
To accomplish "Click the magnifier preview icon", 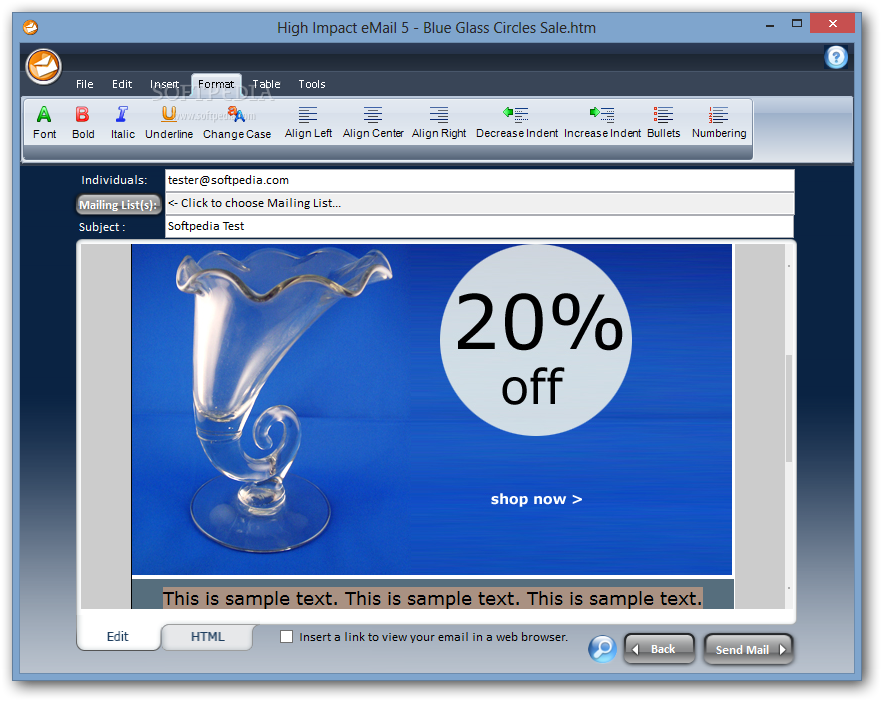I will 602,649.
